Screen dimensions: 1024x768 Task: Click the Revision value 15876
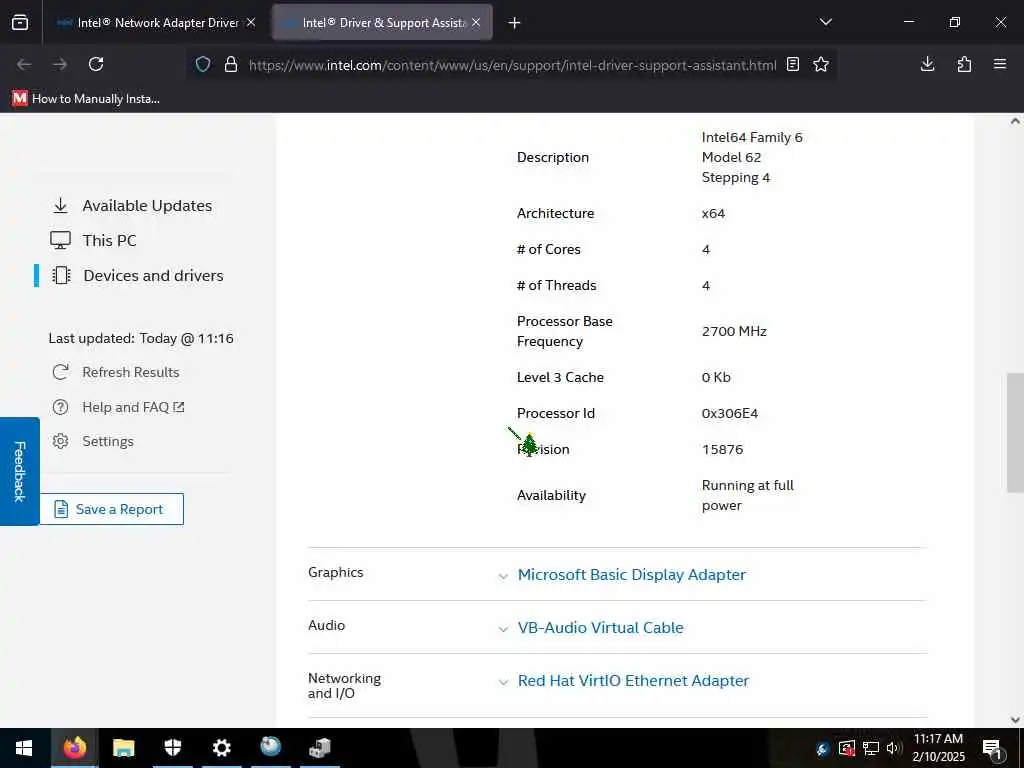pos(722,449)
